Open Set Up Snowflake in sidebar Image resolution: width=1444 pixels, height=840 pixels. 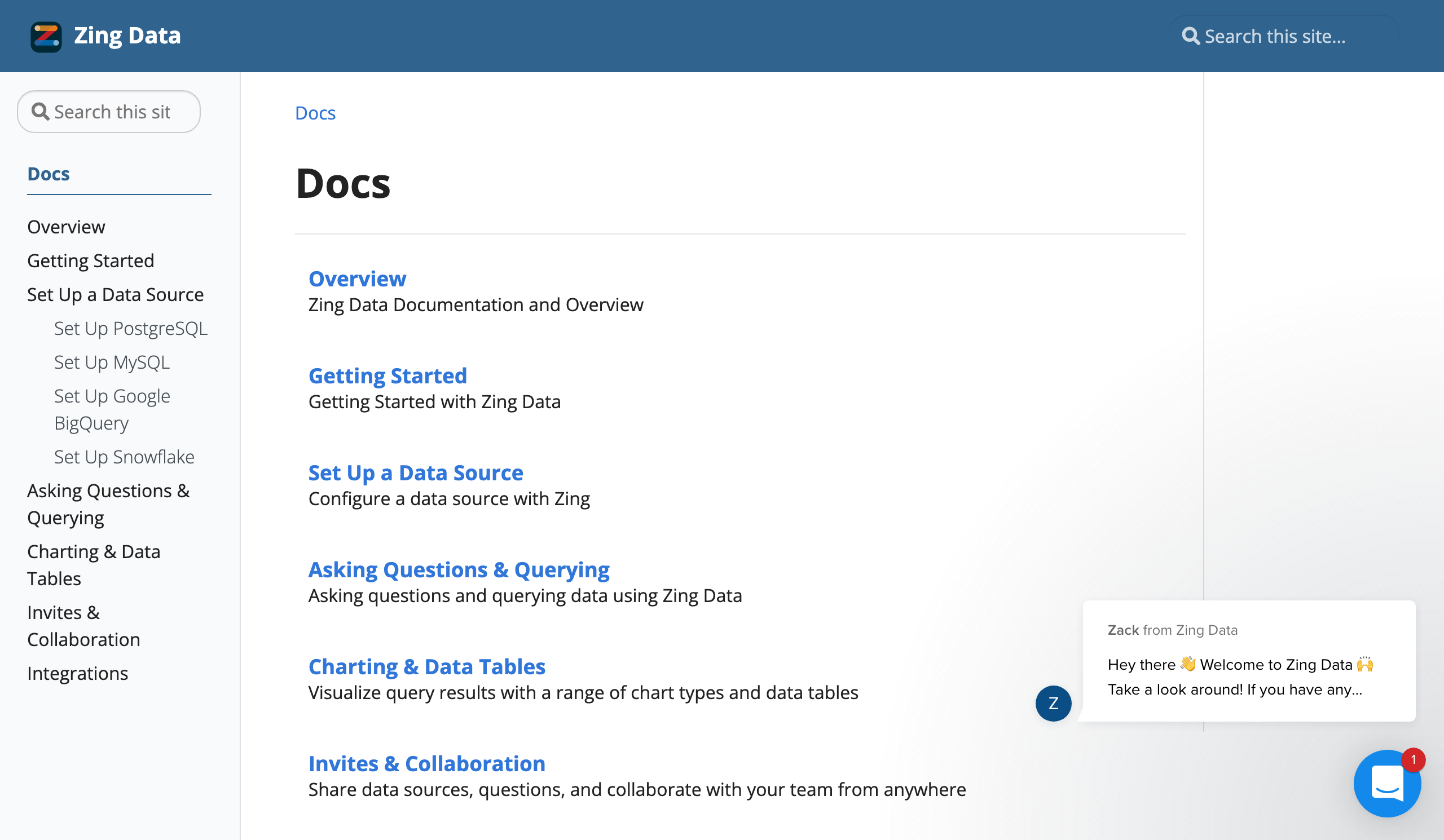124,457
